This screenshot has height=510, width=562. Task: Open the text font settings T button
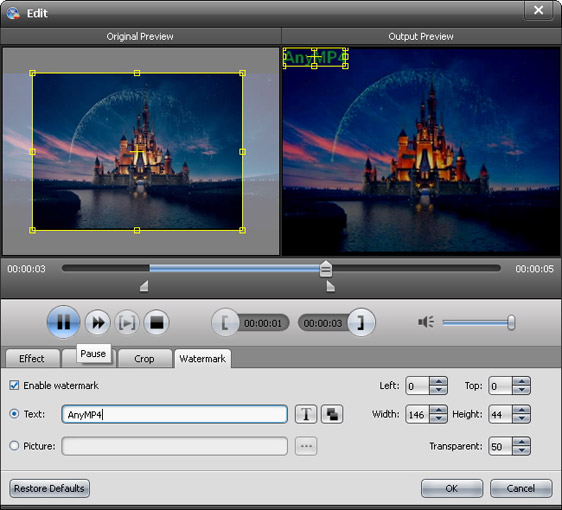(x=306, y=414)
